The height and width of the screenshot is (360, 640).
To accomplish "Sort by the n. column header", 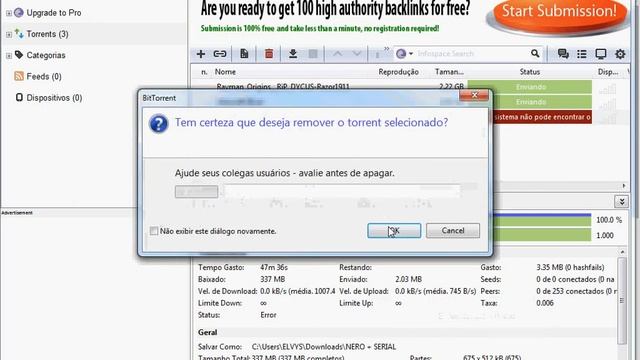I will click(x=204, y=72).
